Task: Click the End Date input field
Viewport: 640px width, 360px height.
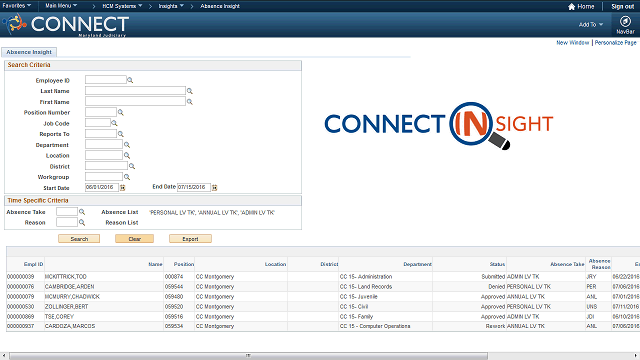Action: coord(194,187)
